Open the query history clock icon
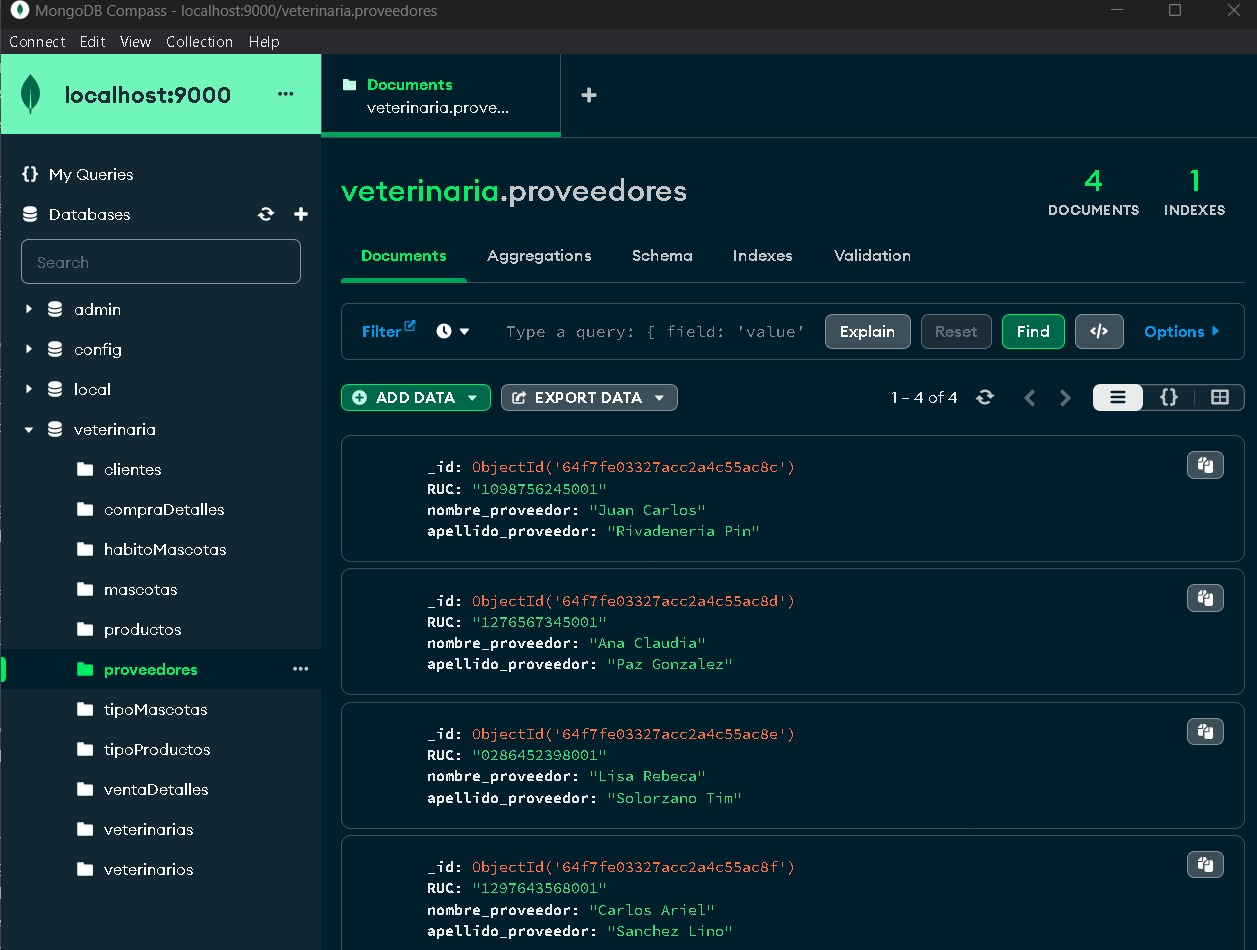Image resolution: width=1257 pixels, height=950 pixels. tap(444, 331)
